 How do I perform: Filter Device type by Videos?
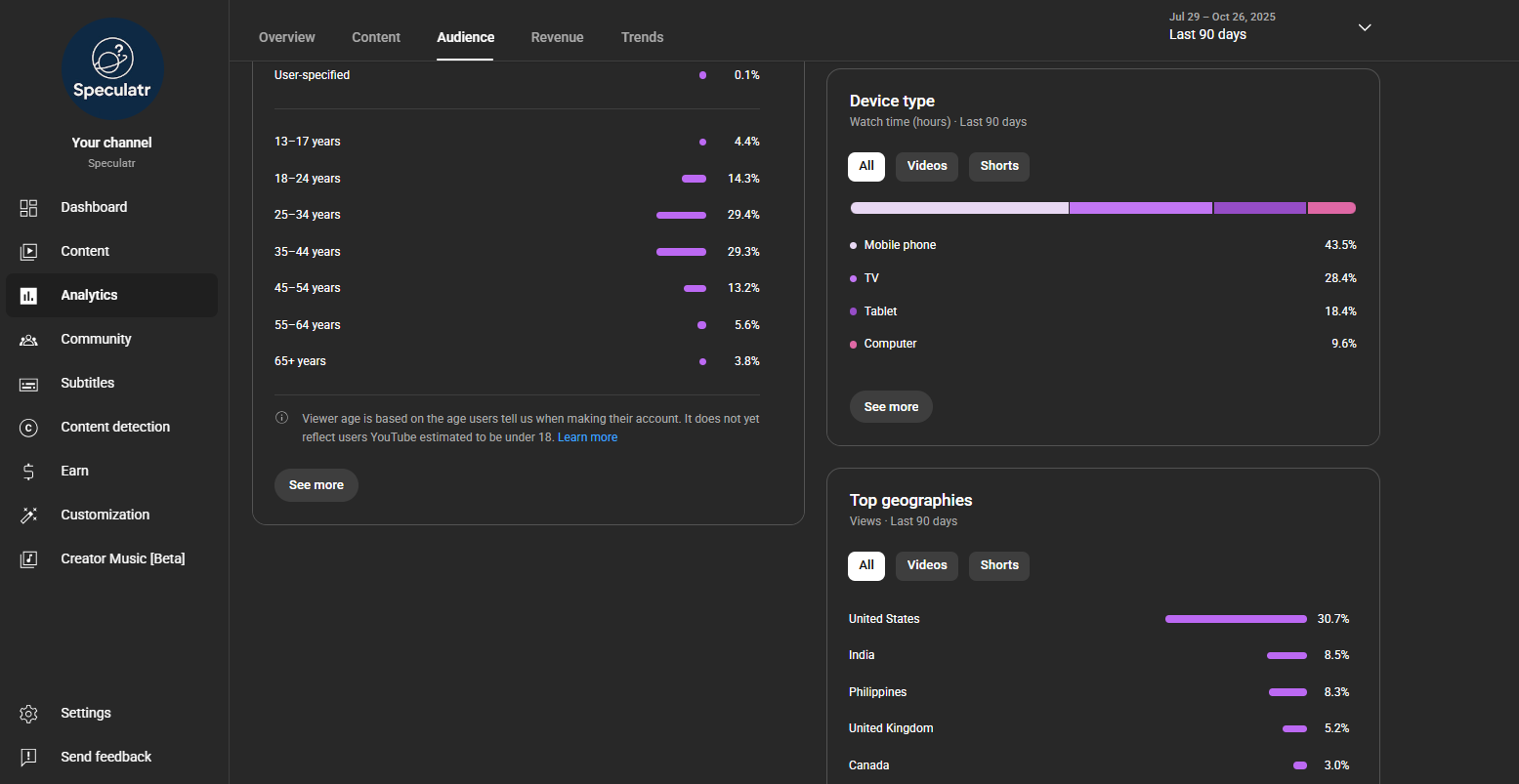pyautogui.click(x=926, y=166)
